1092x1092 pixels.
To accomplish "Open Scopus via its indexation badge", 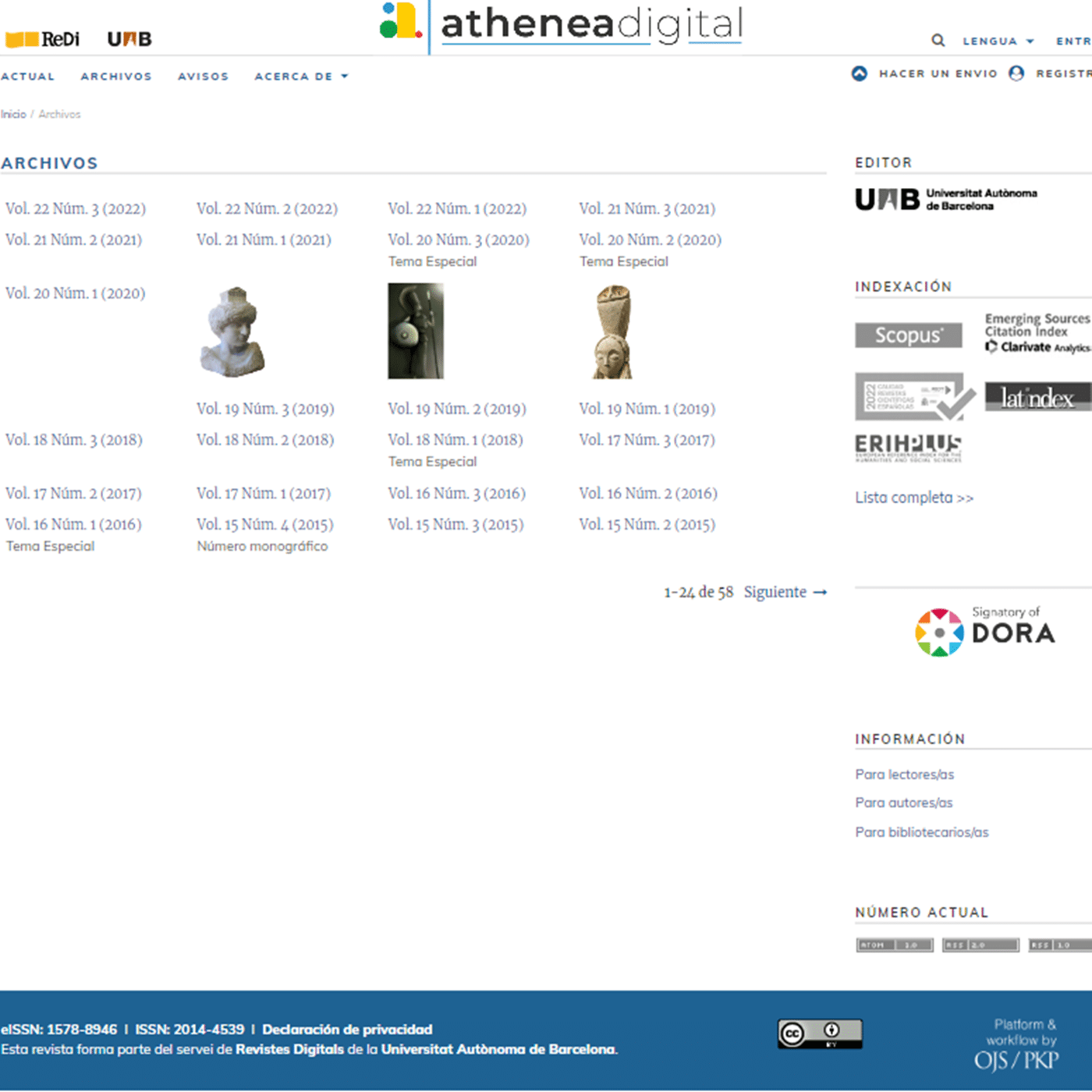I will point(908,335).
